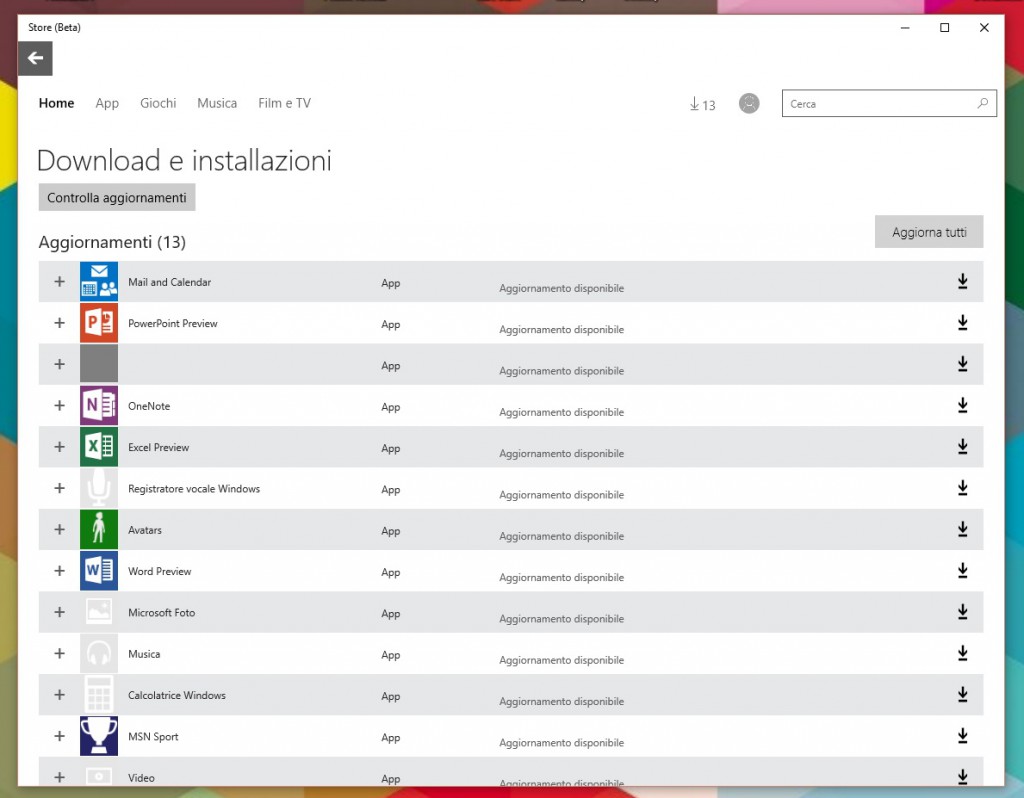This screenshot has width=1024, height=798.
Task: Expand the Word Preview row
Action: (x=59, y=571)
